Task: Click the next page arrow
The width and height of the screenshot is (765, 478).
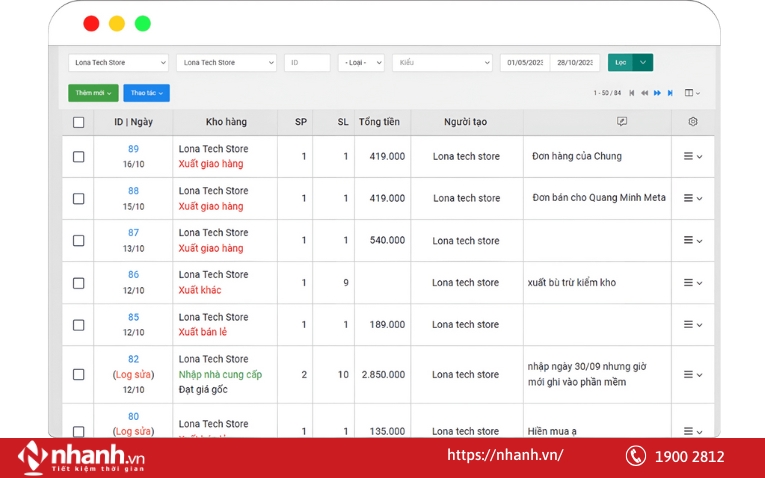Action: click(x=657, y=93)
